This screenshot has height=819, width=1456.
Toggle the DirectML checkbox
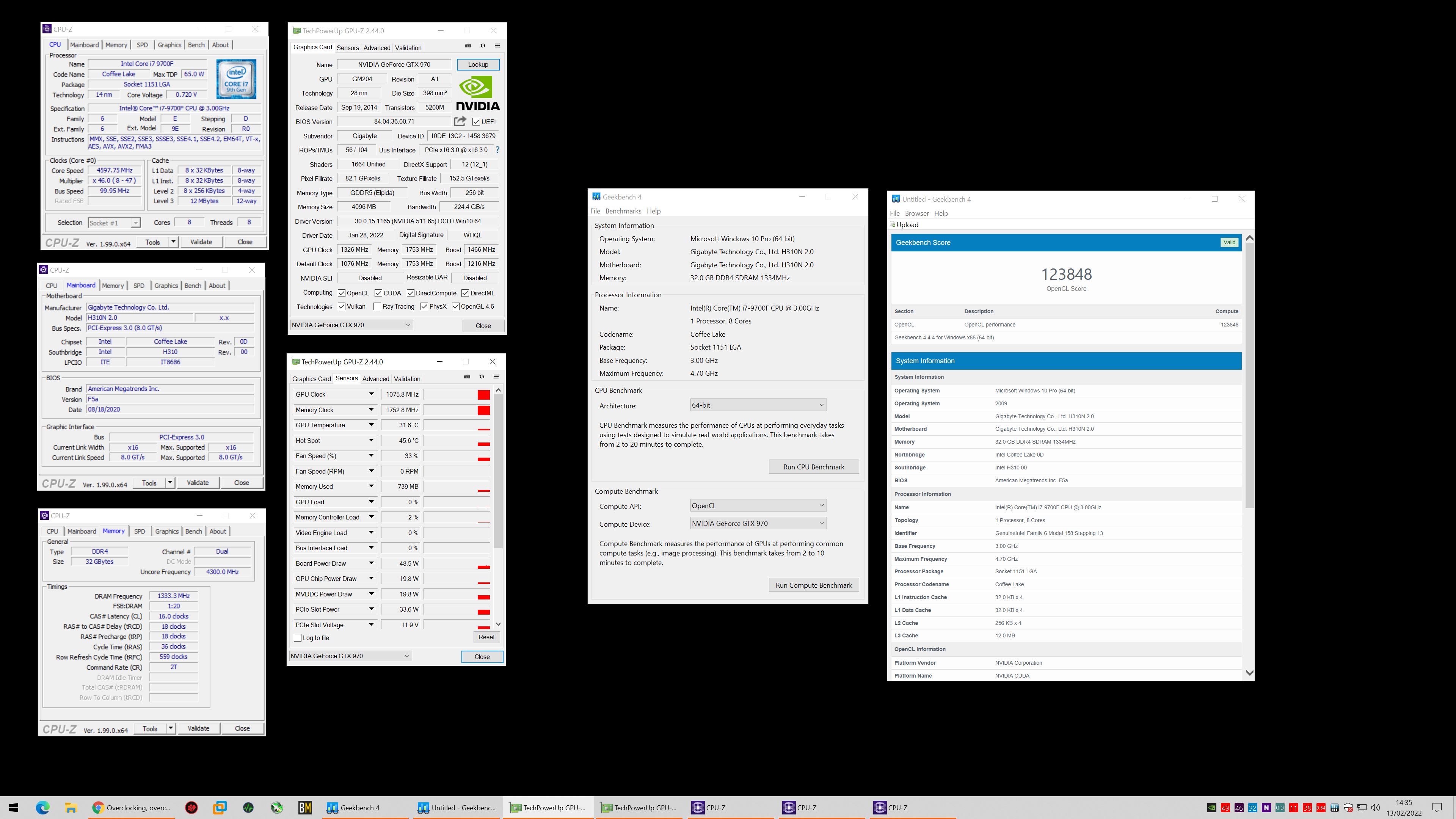[x=465, y=293]
